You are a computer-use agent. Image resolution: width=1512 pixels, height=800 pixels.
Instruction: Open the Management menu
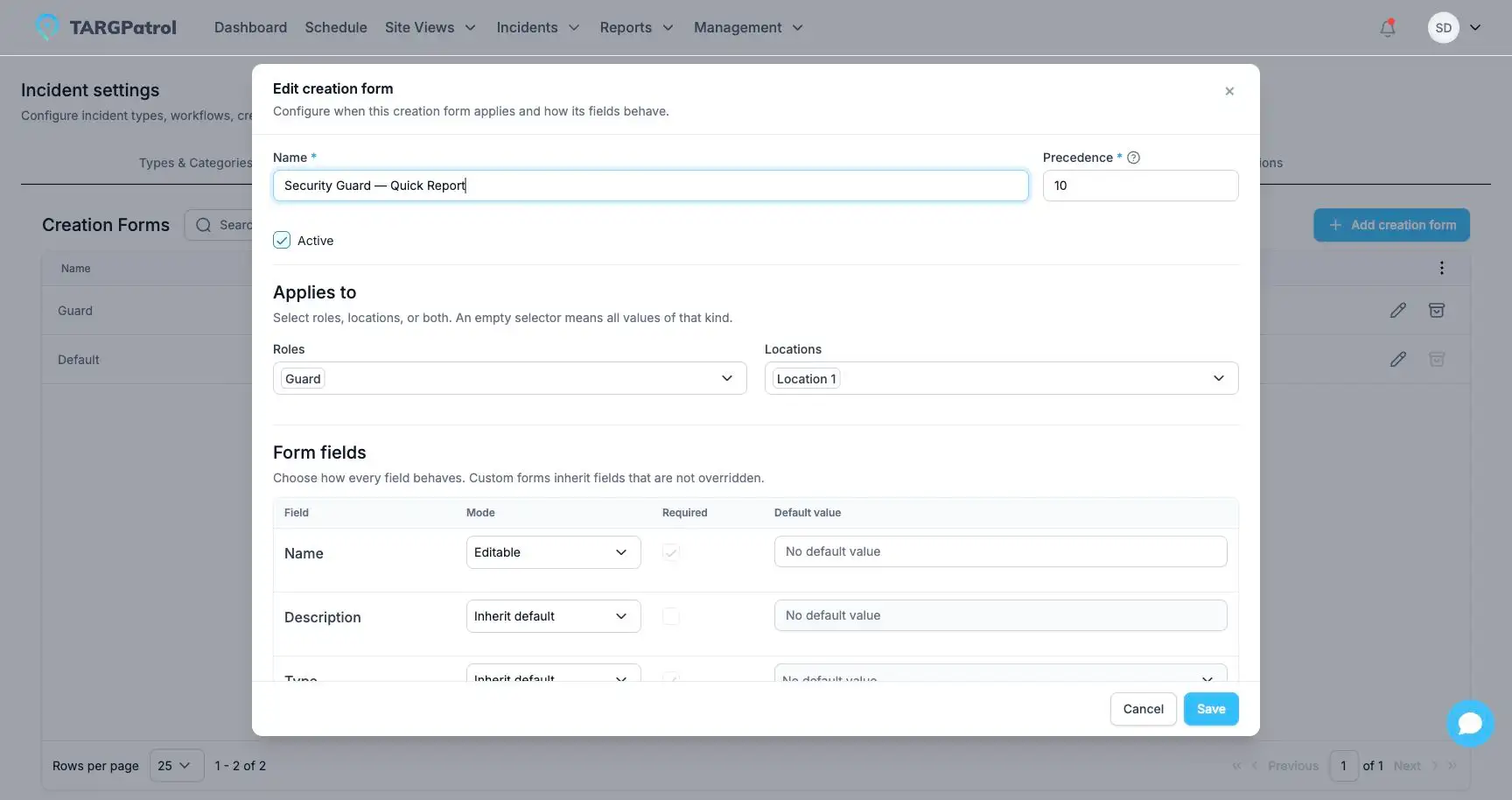748,28
